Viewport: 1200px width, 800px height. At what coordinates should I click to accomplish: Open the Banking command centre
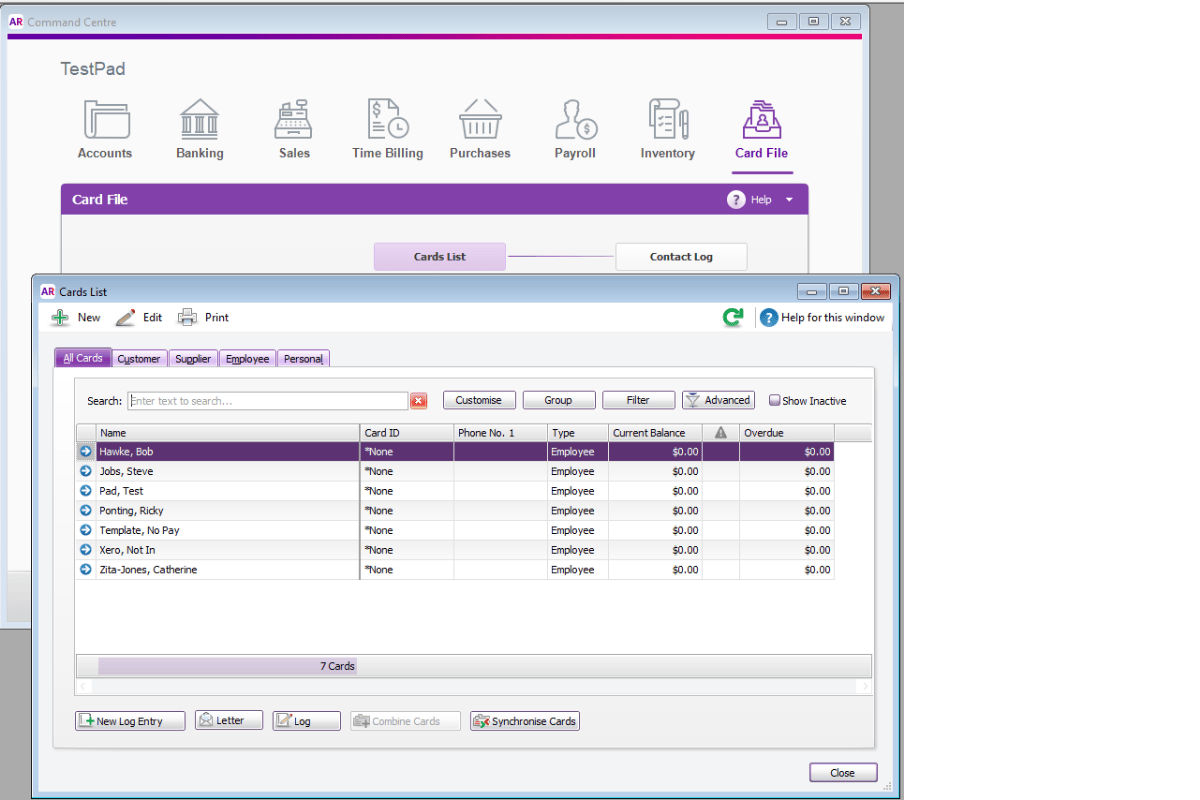coord(199,128)
